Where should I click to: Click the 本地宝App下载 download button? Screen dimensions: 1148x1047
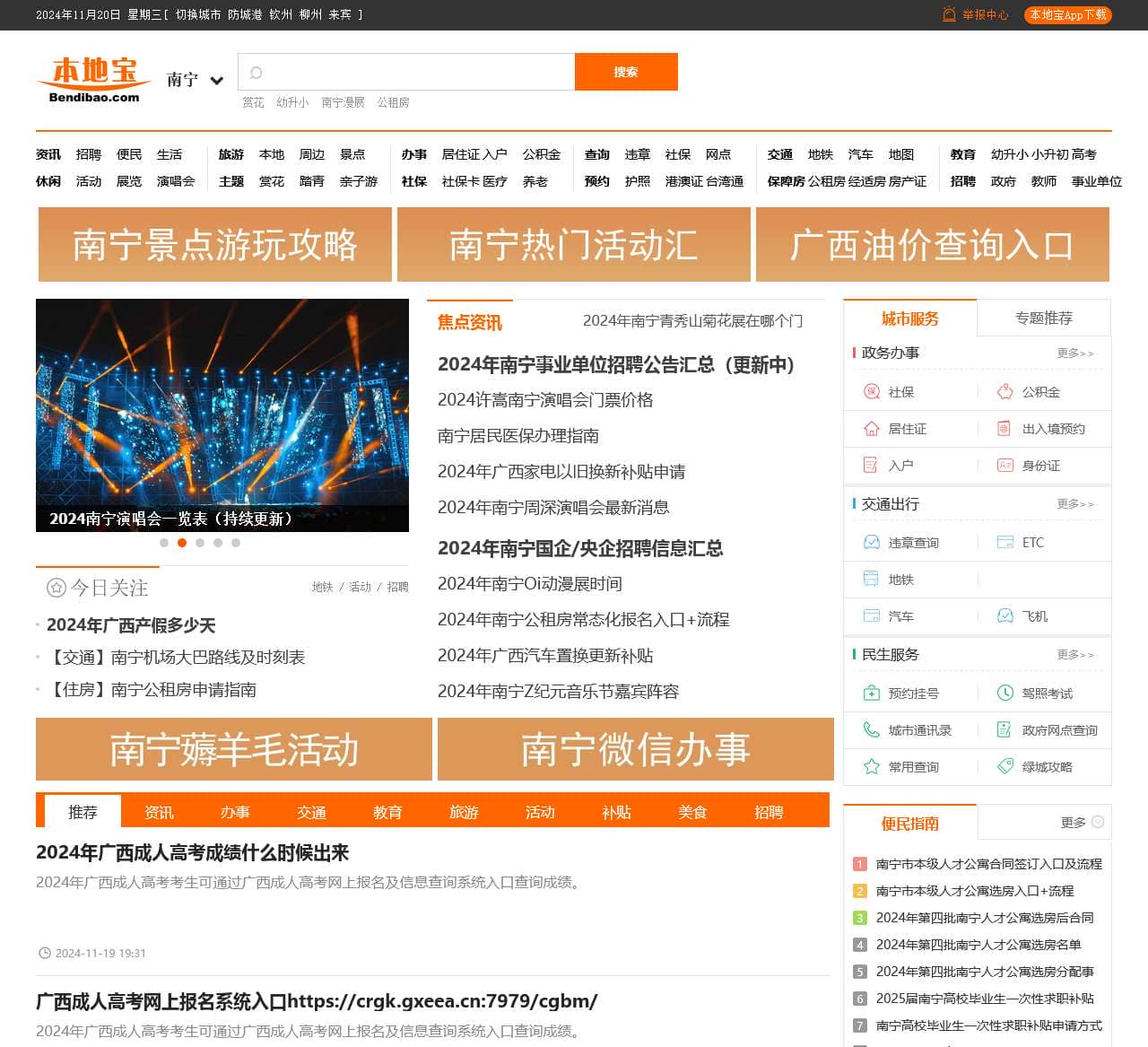[1067, 14]
